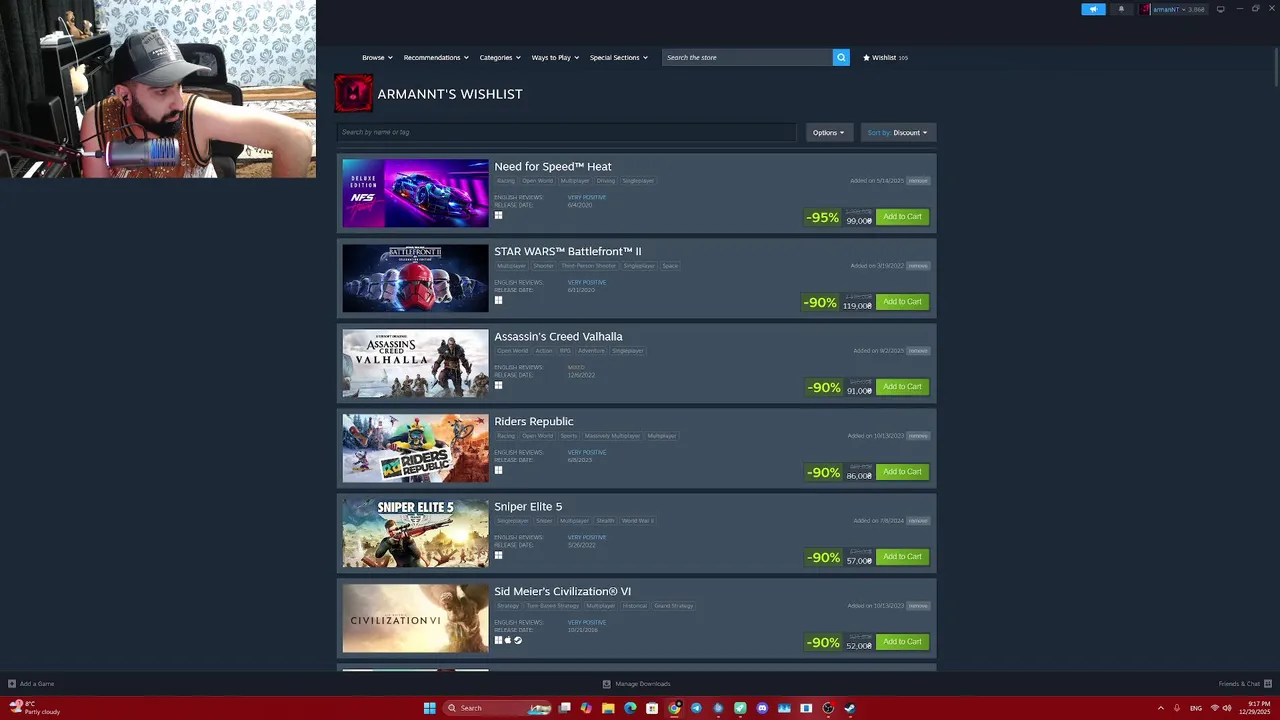Open File Explorer from taskbar
Image resolution: width=1280 pixels, height=720 pixels.
point(608,708)
